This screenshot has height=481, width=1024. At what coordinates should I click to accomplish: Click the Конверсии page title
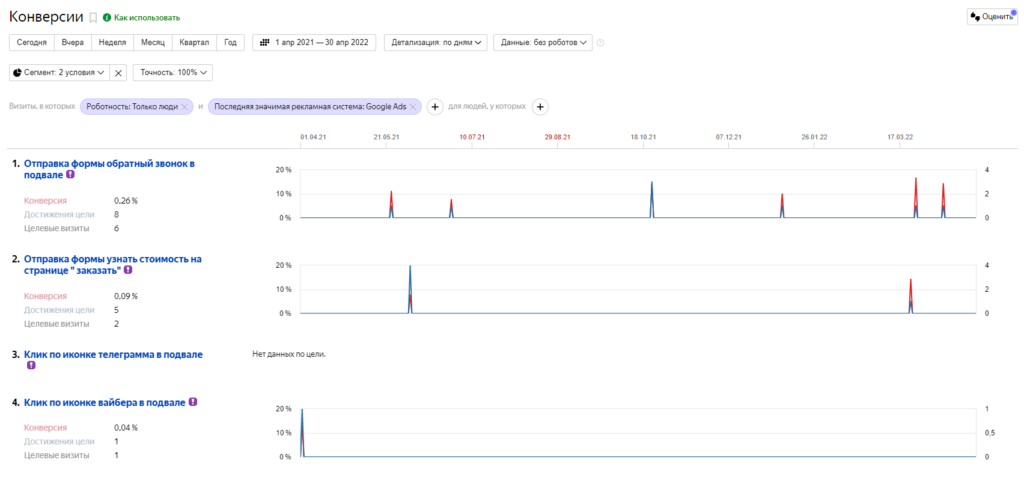46,17
